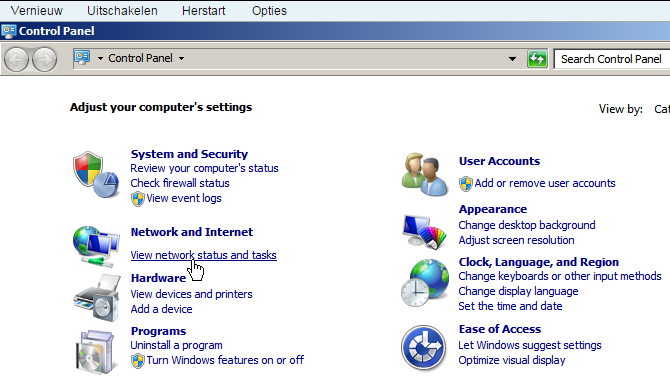Click Add or remove user accounts

(x=545, y=183)
